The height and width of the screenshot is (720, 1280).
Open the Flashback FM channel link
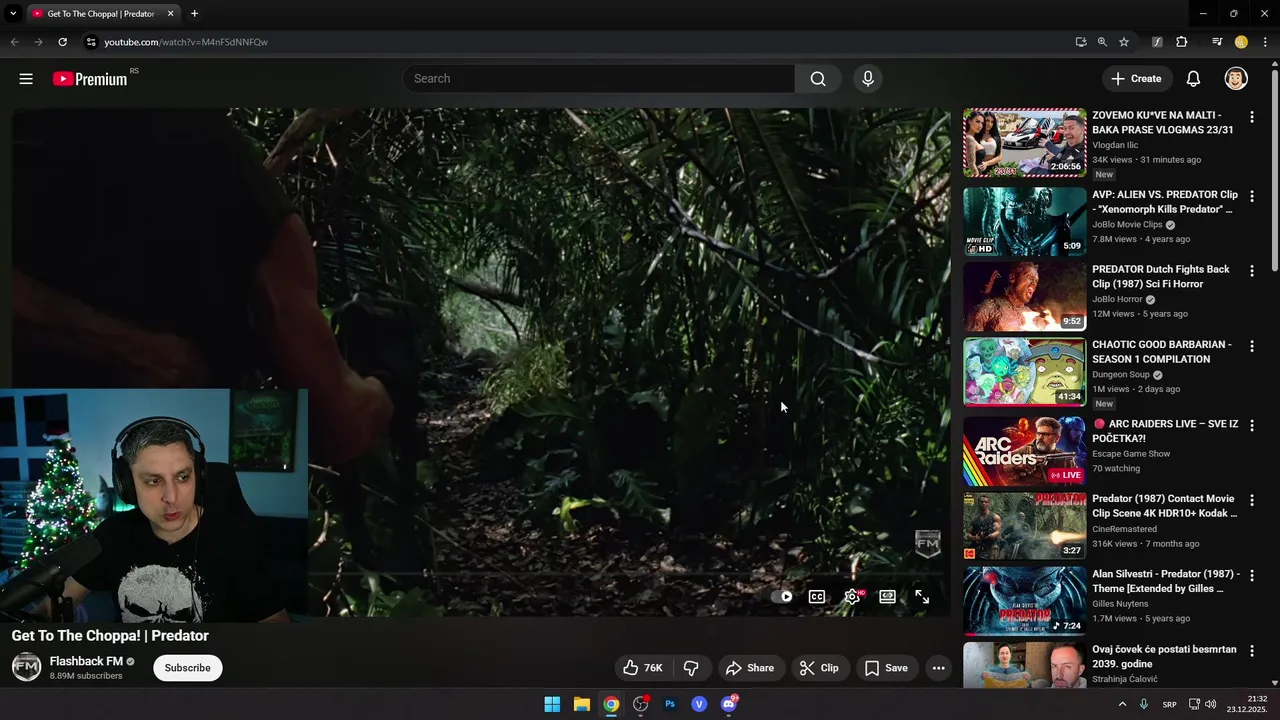86,661
